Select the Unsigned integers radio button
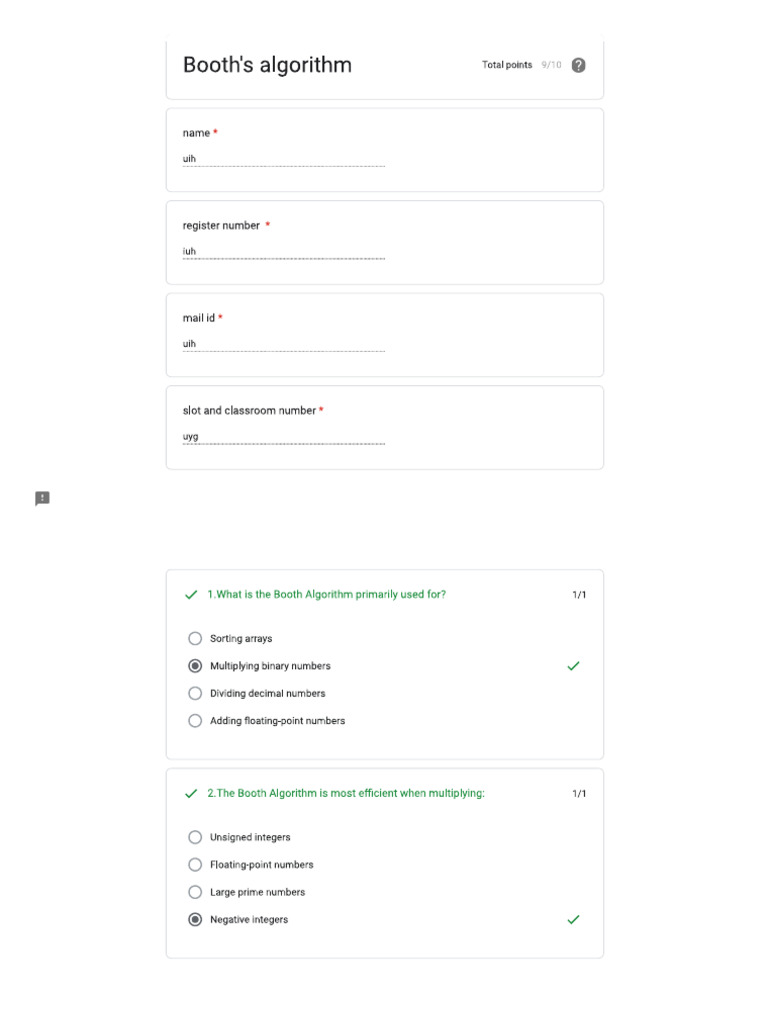Screen dimensions: 768x1024 (195, 838)
